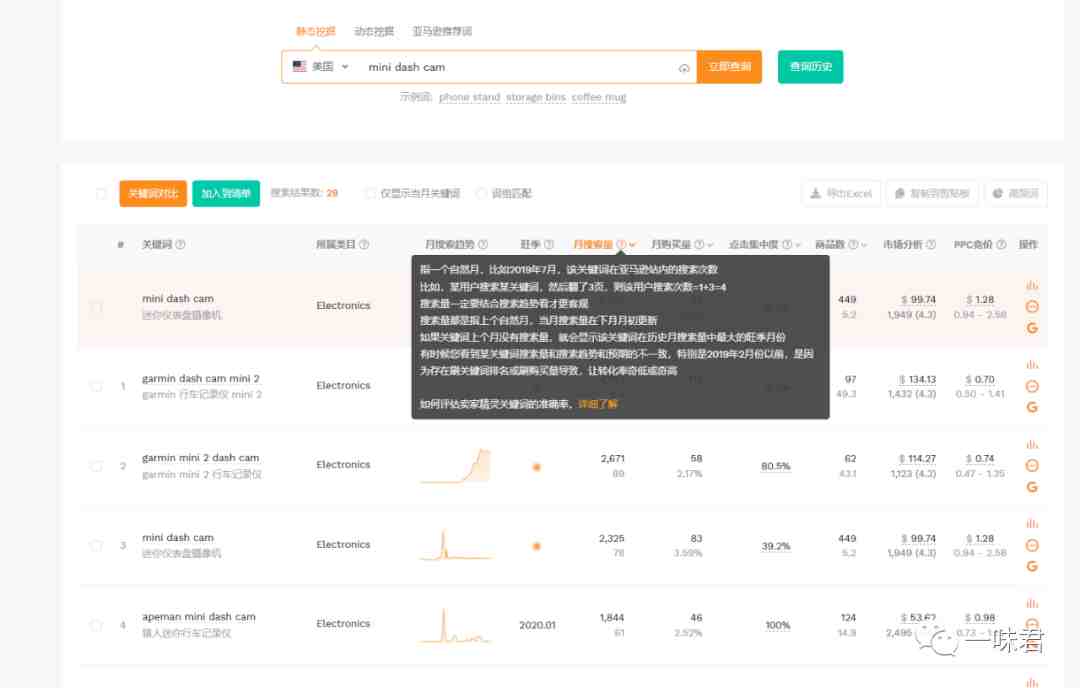This screenshot has height=688, width=1080.
Task: Click the upload icon inside the search box
Action: tap(684, 68)
